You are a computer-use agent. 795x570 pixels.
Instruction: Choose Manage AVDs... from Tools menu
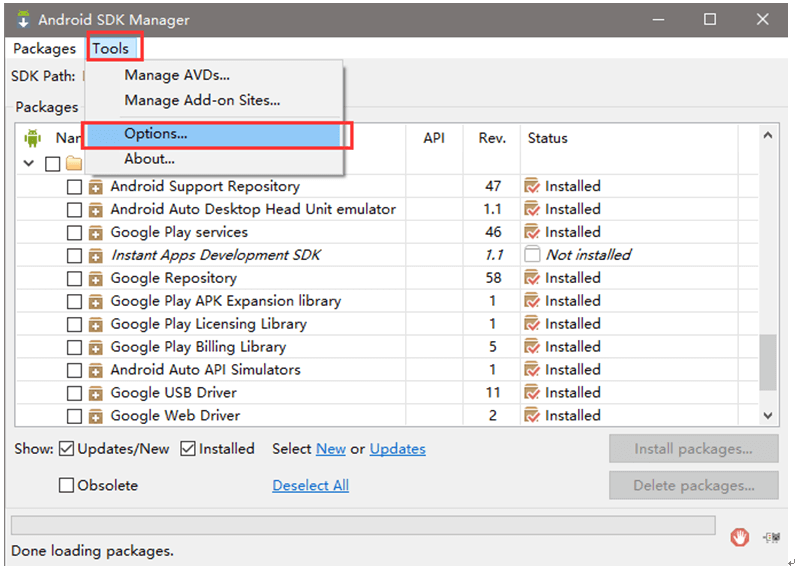(x=177, y=75)
